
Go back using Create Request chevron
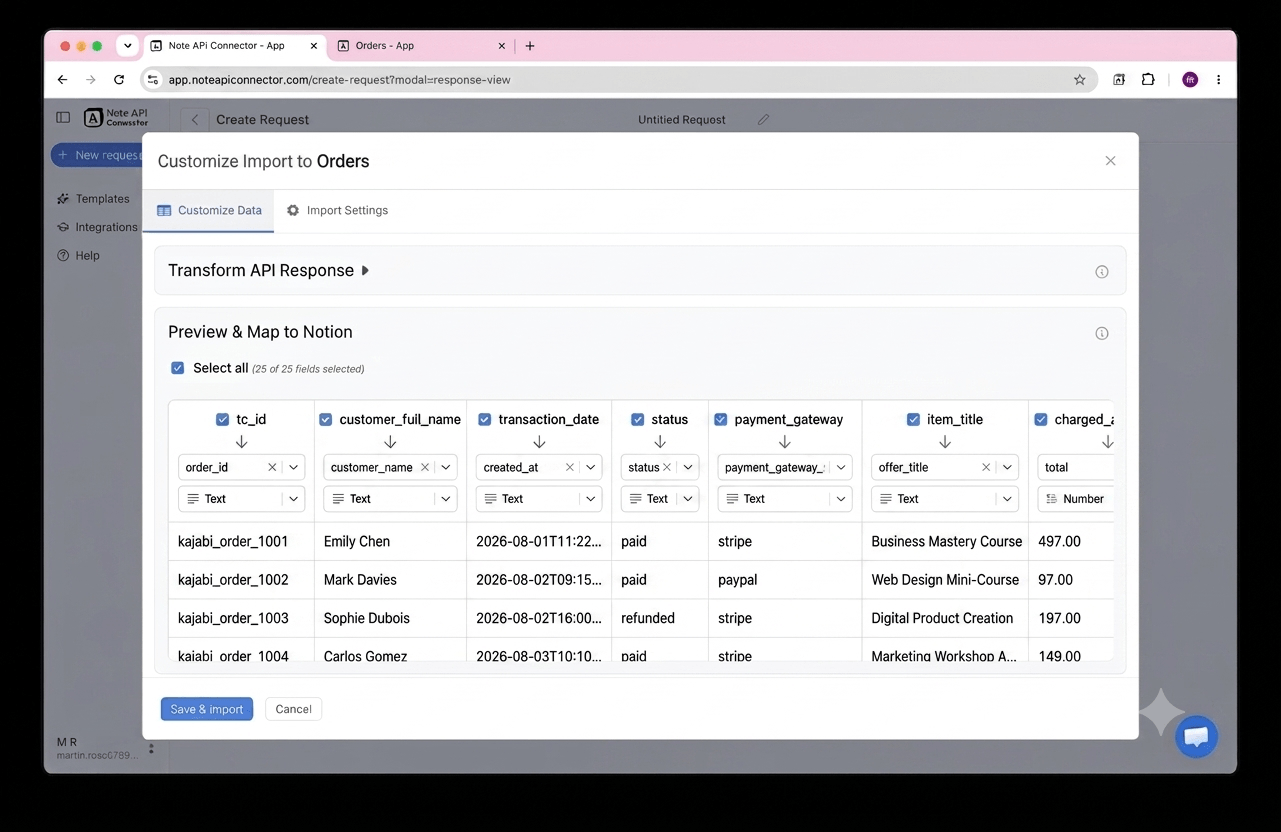pos(195,120)
